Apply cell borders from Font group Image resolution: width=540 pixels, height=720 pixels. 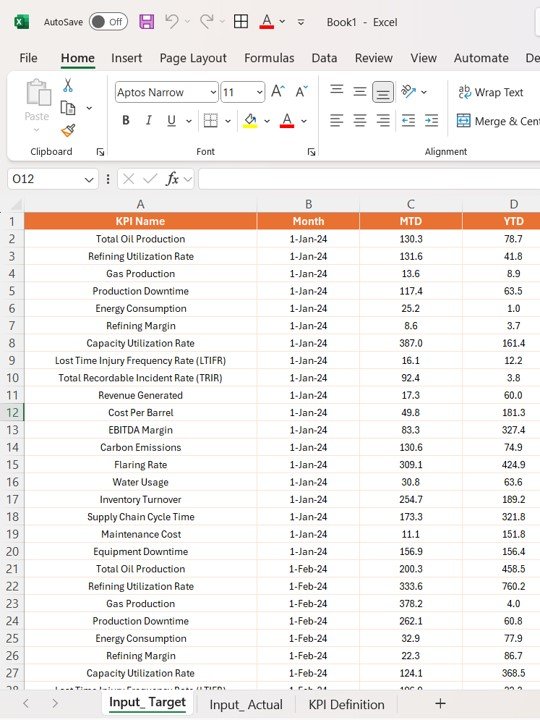pyautogui.click(x=211, y=121)
